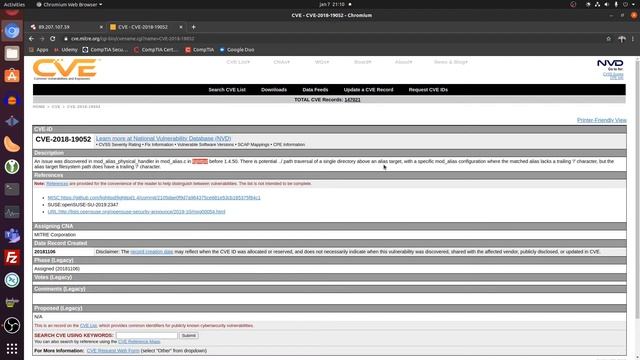Show Applications grid in the dock

pyautogui.click(x=12, y=348)
